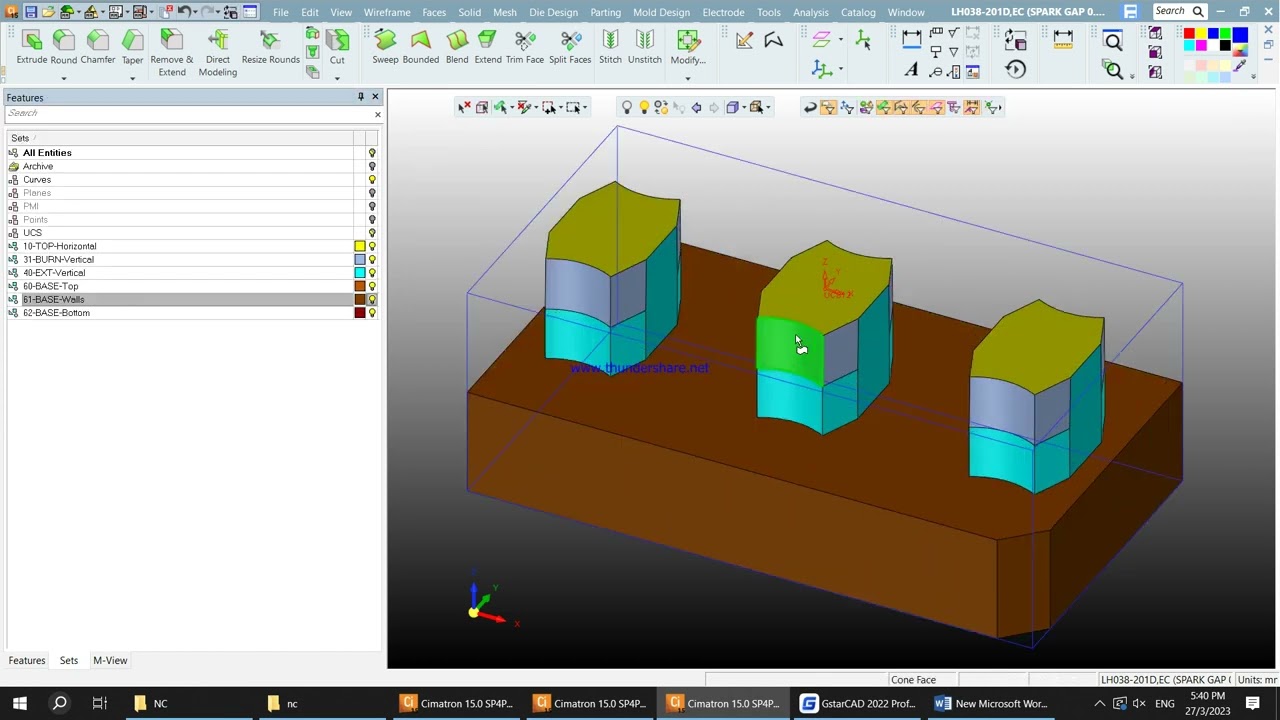This screenshot has height=720, width=1280.
Task: Open the undo history dropdown arrow
Action: [196, 12]
